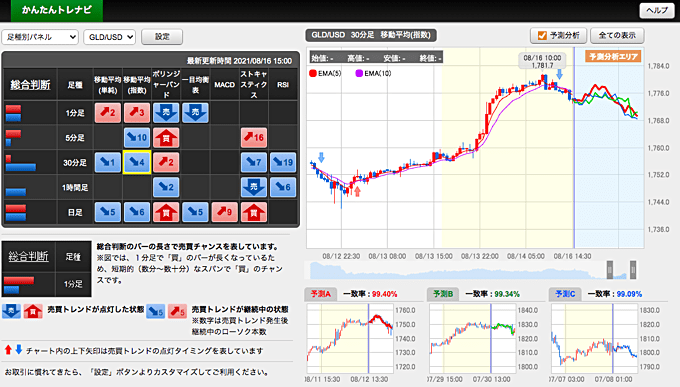Select 日足 stochastics buy house icon
The image size is (680, 387).
click(254, 212)
